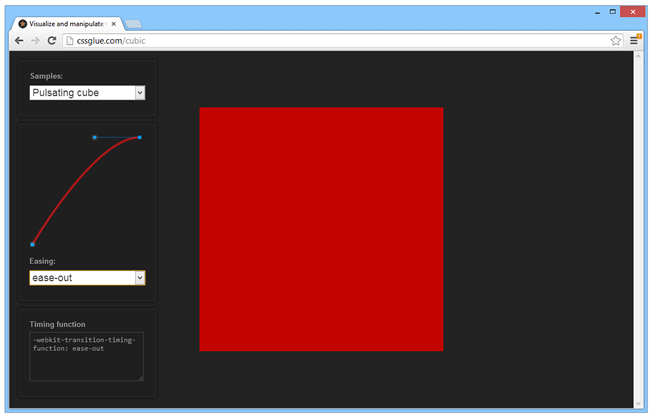The width and height of the screenshot is (653, 418).
Task: Open the Chrome hamburger menu
Action: point(634,40)
